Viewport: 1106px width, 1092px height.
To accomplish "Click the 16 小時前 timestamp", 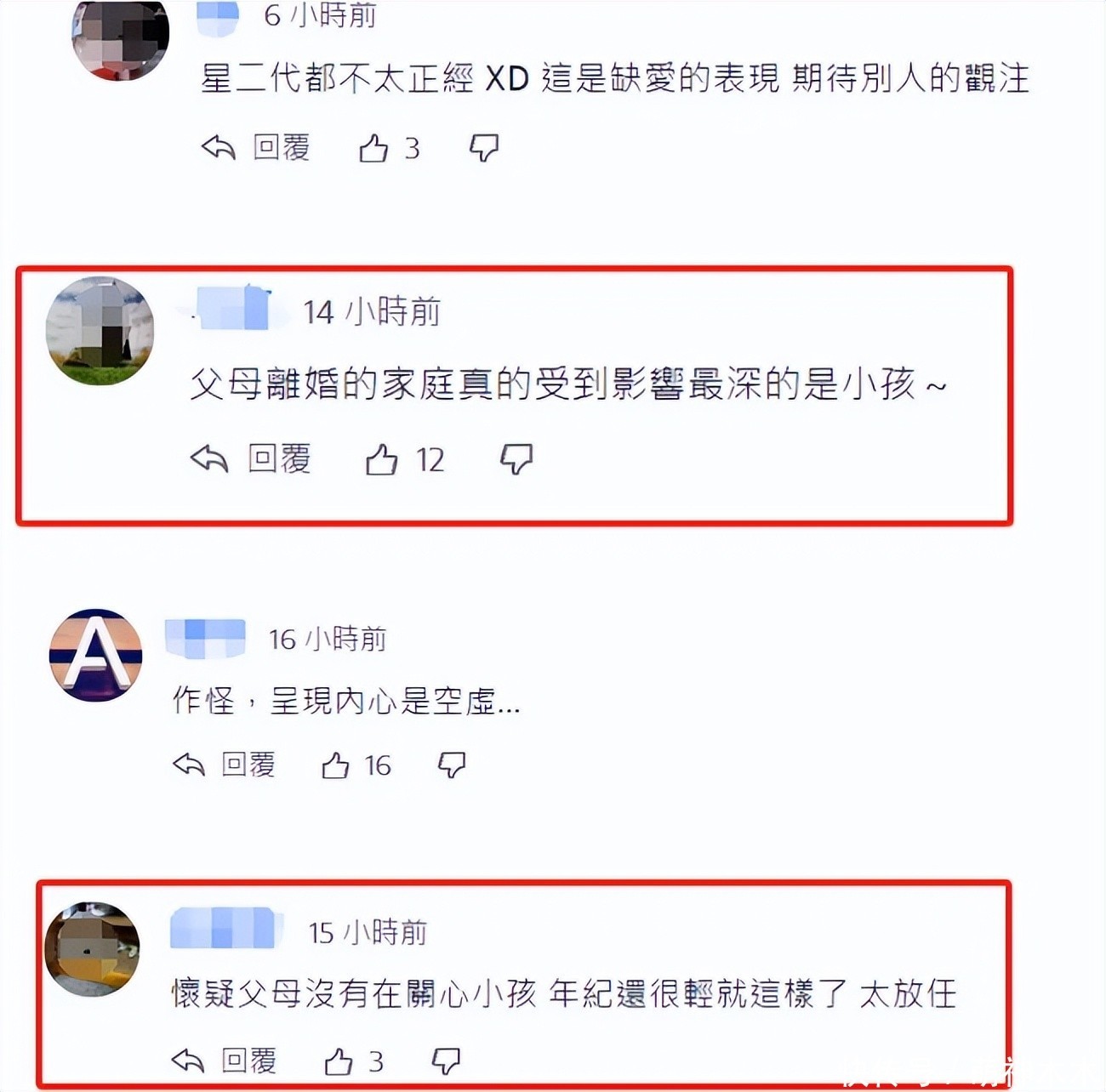I will pyautogui.click(x=328, y=639).
